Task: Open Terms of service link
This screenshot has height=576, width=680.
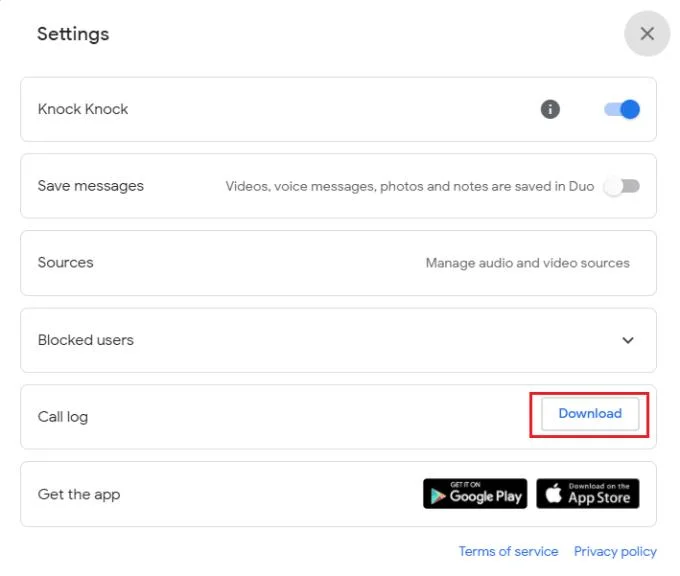Action: coord(508,551)
